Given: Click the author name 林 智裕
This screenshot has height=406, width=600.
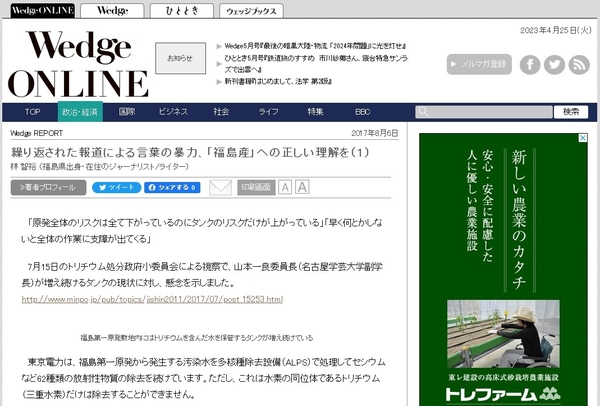Looking at the screenshot, I should [x=23, y=166].
